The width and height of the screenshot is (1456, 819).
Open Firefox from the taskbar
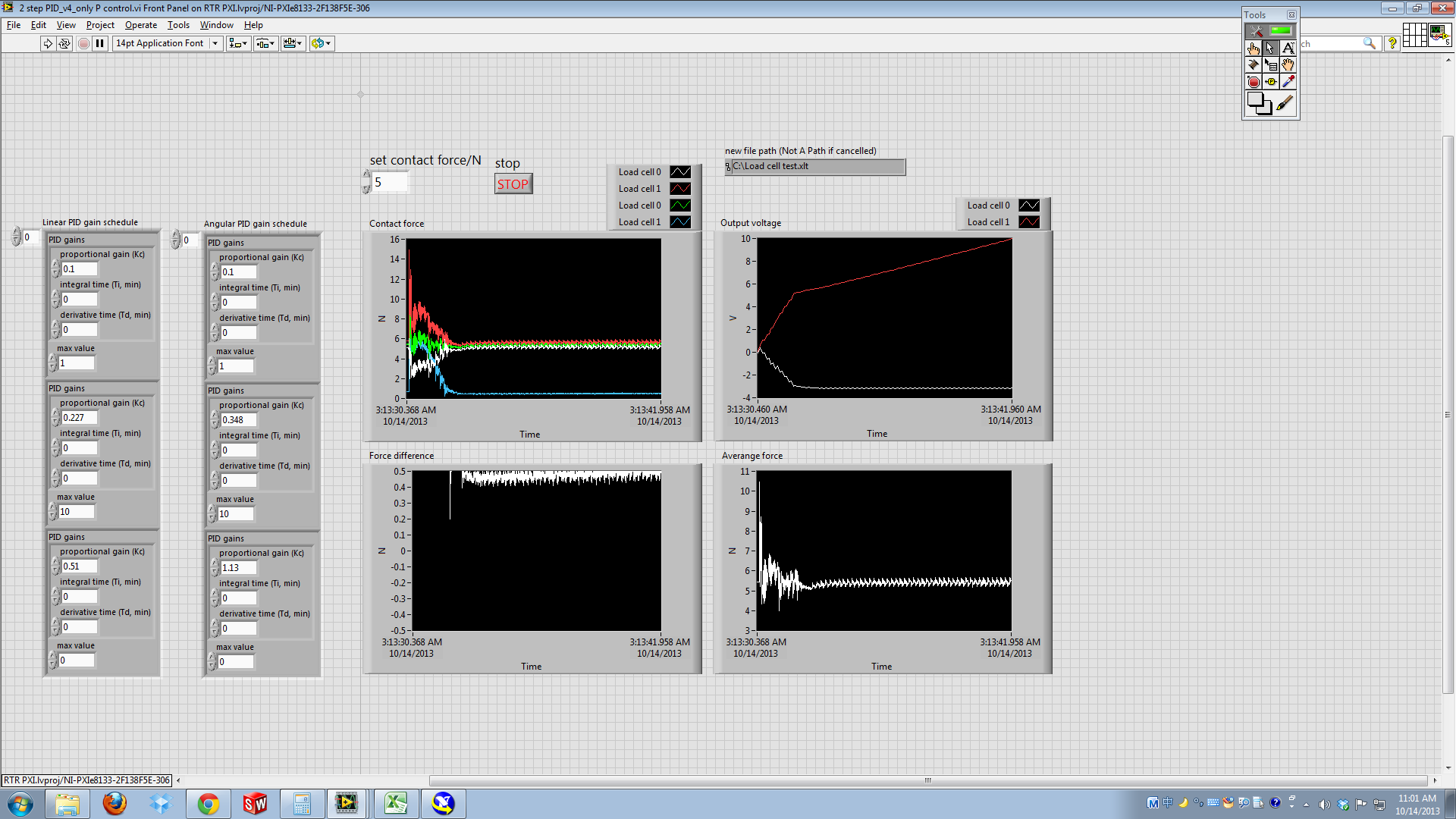coord(115,804)
